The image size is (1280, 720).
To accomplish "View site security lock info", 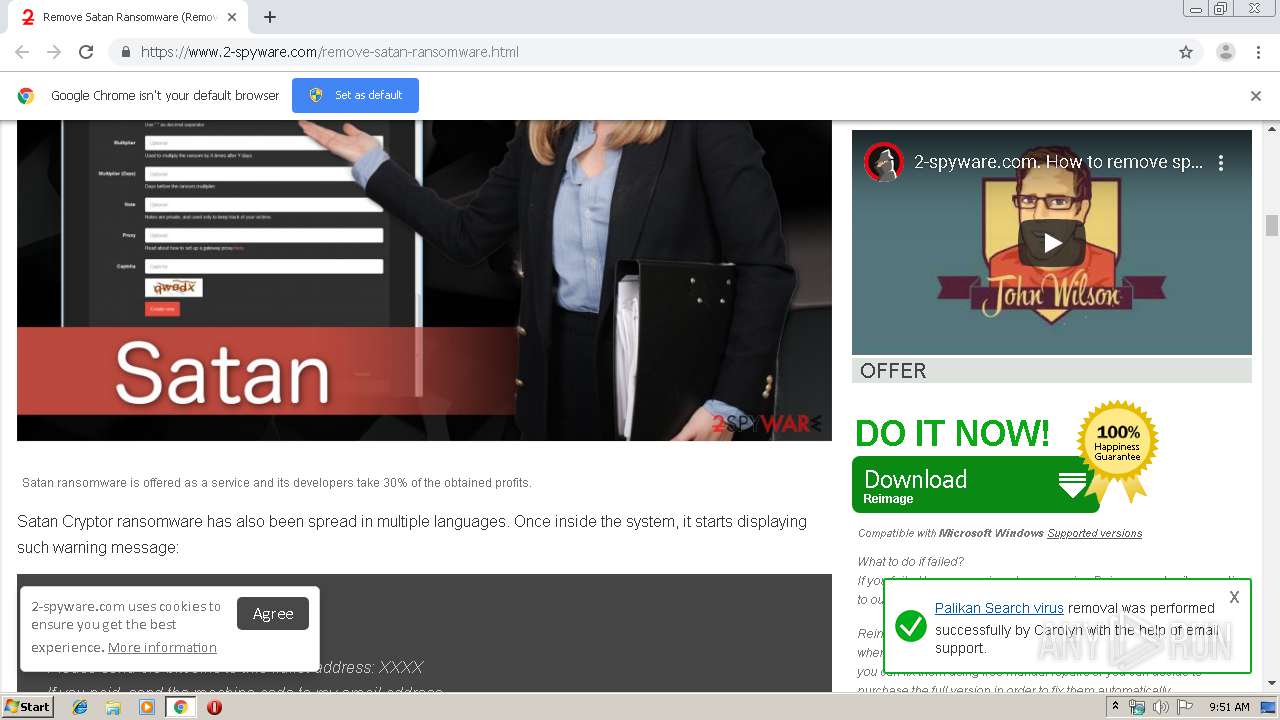I will click(126, 52).
